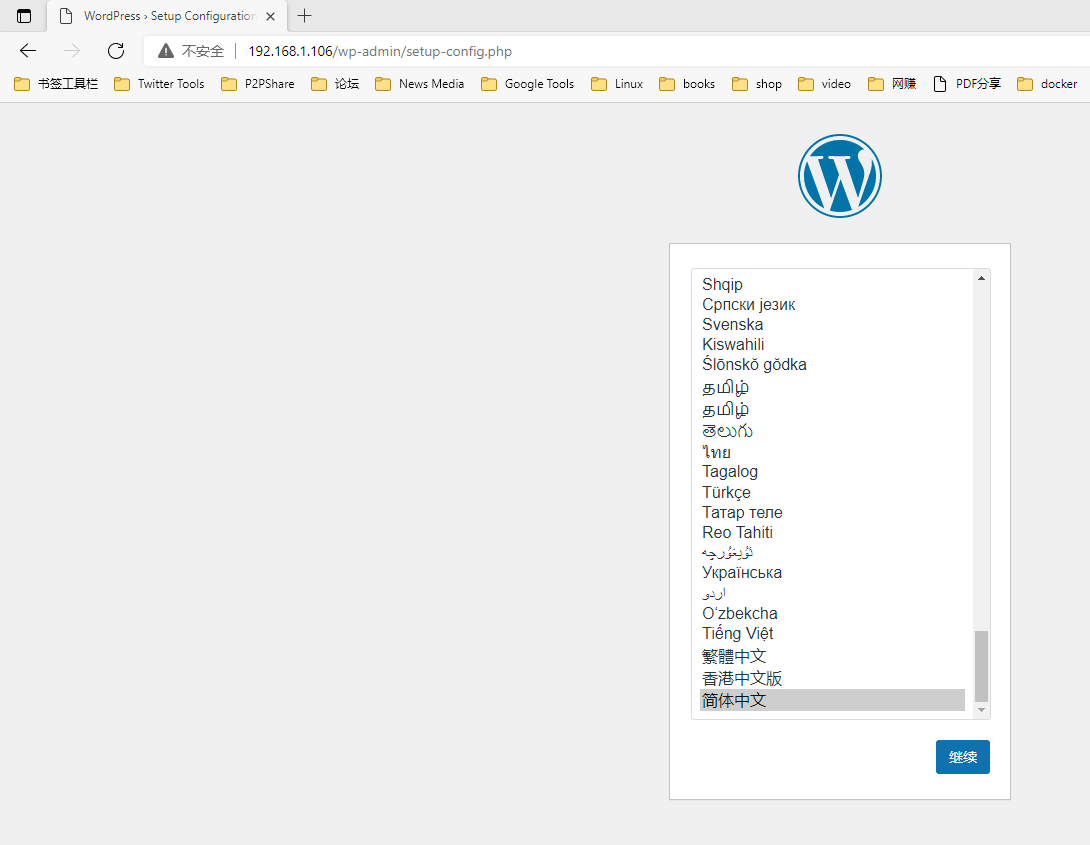The width and height of the screenshot is (1090, 845).
Task: Click the browser back arrow
Action: coord(28,51)
